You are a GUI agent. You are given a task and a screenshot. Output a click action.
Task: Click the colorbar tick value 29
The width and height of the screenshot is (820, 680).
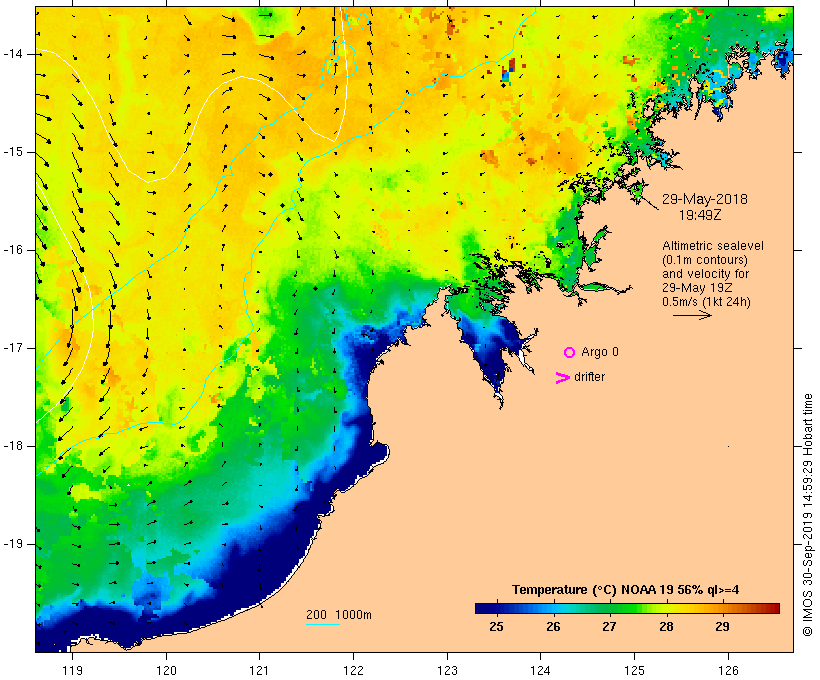point(722,627)
